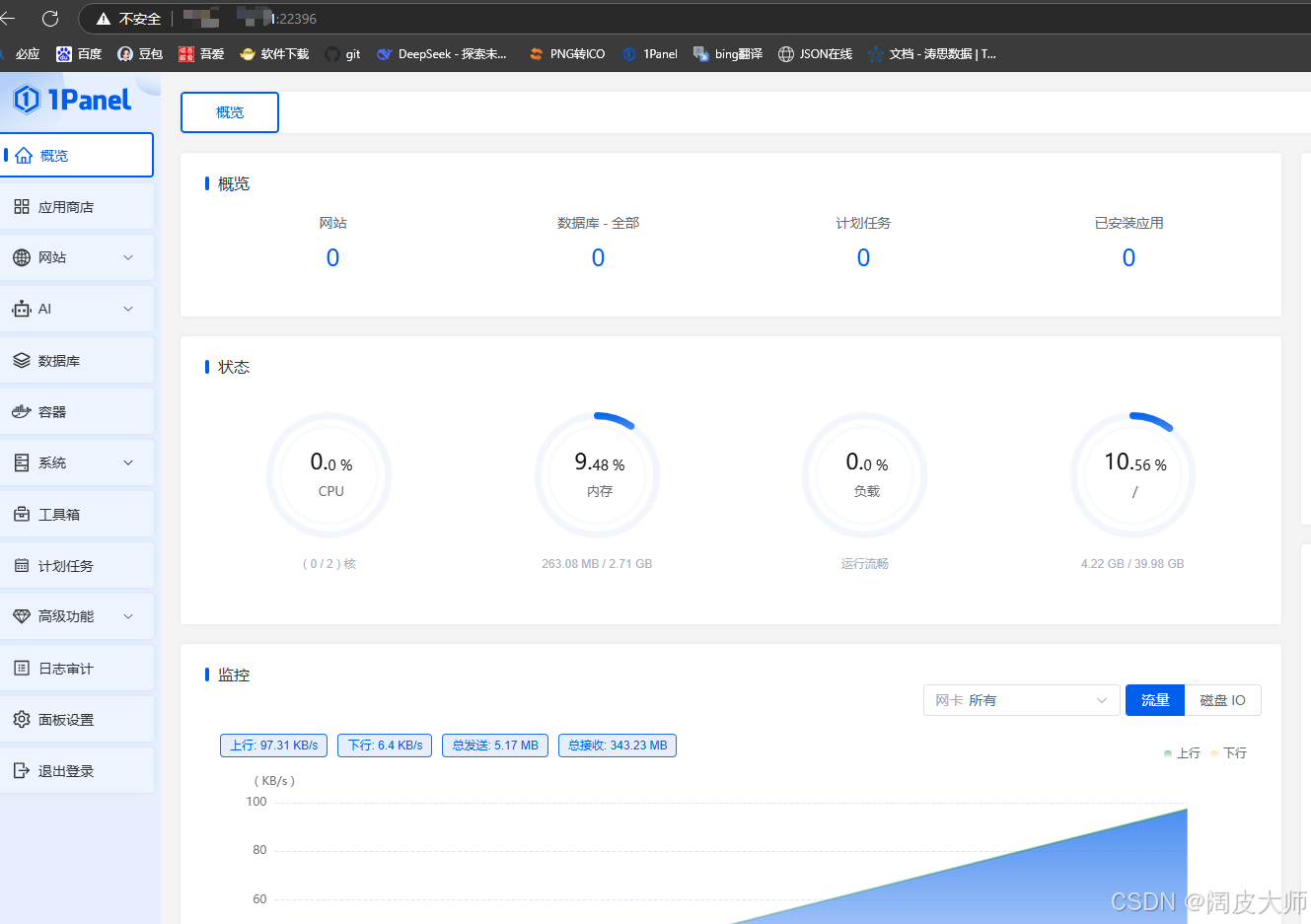Click the 1Panel logo in sidebar
The image size is (1311, 924).
pos(71,99)
